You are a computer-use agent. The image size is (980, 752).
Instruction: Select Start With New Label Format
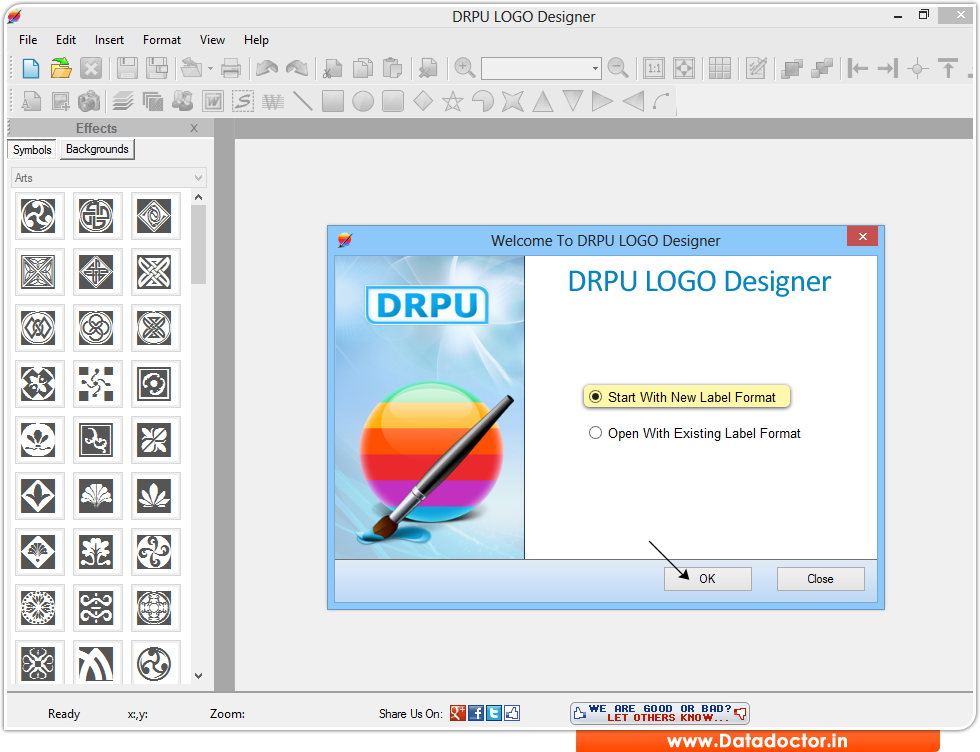(x=686, y=396)
